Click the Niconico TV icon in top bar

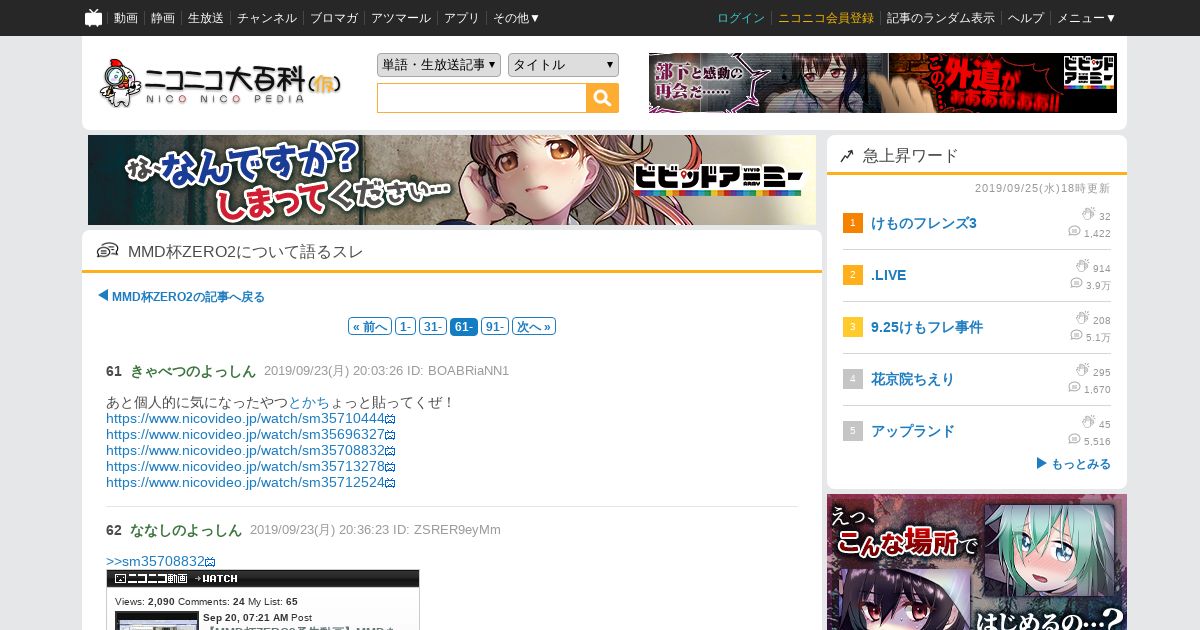coord(93,18)
